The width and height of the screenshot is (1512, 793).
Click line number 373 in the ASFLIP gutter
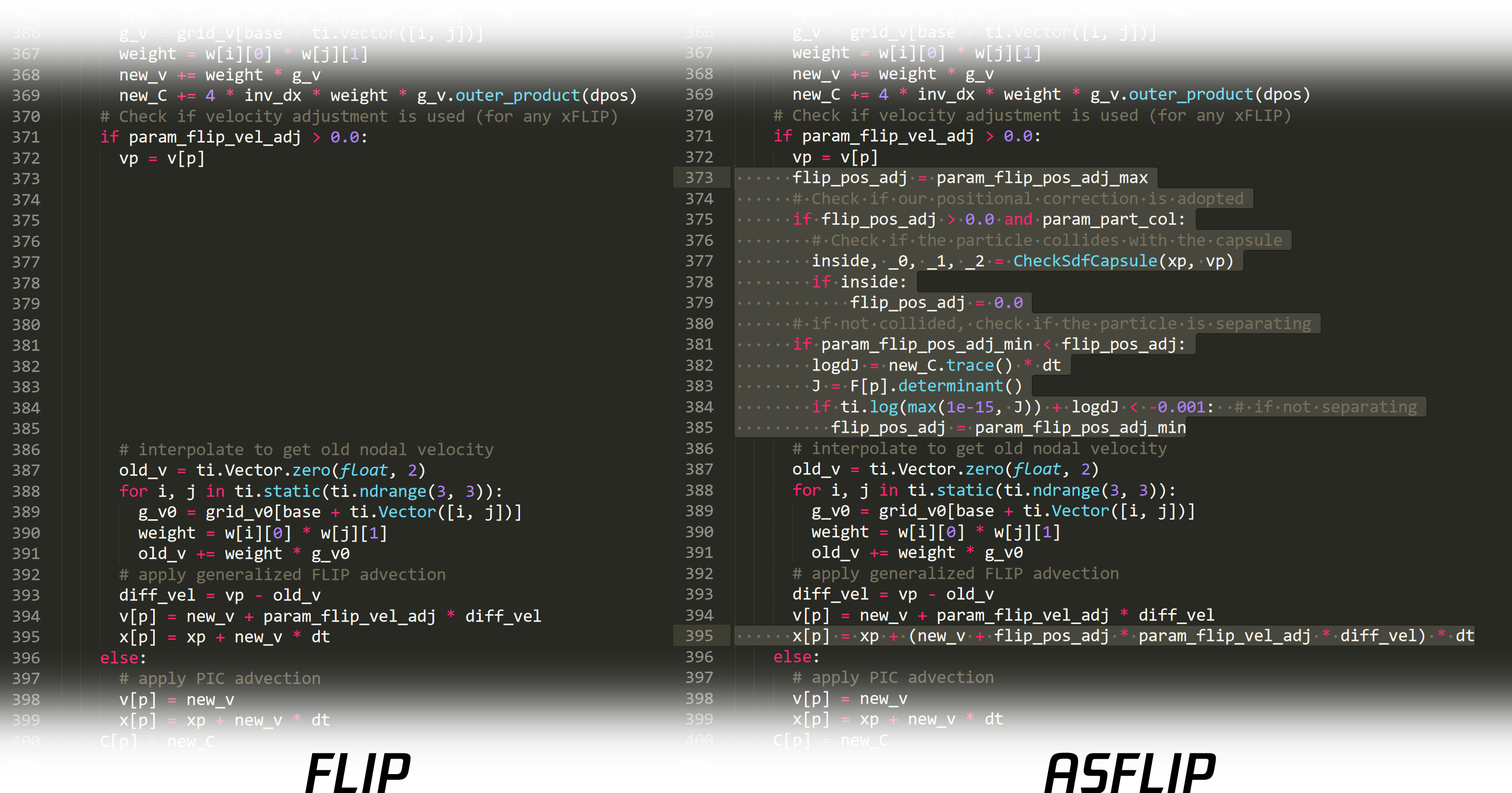point(699,177)
